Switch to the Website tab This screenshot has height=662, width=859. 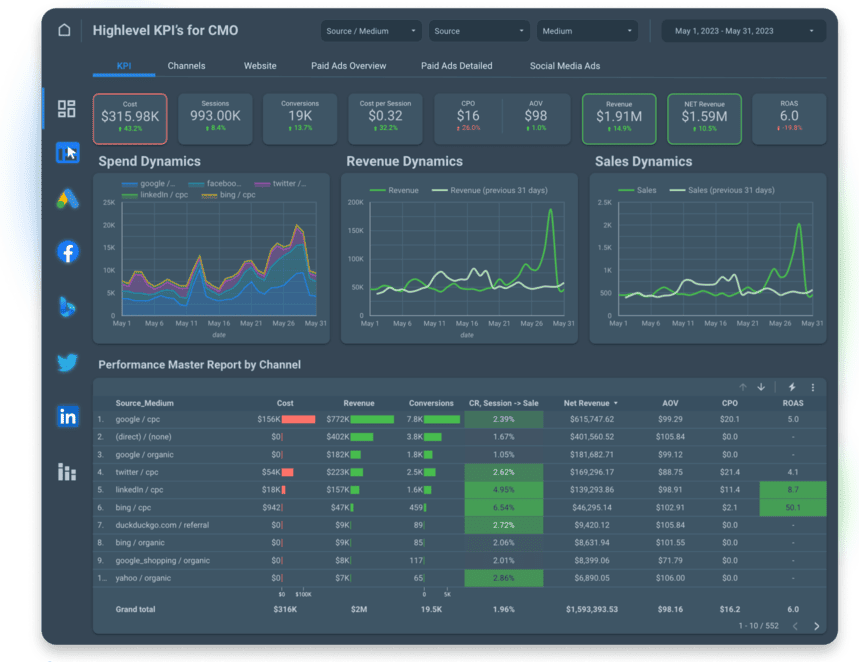pyautogui.click(x=260, y=66)
